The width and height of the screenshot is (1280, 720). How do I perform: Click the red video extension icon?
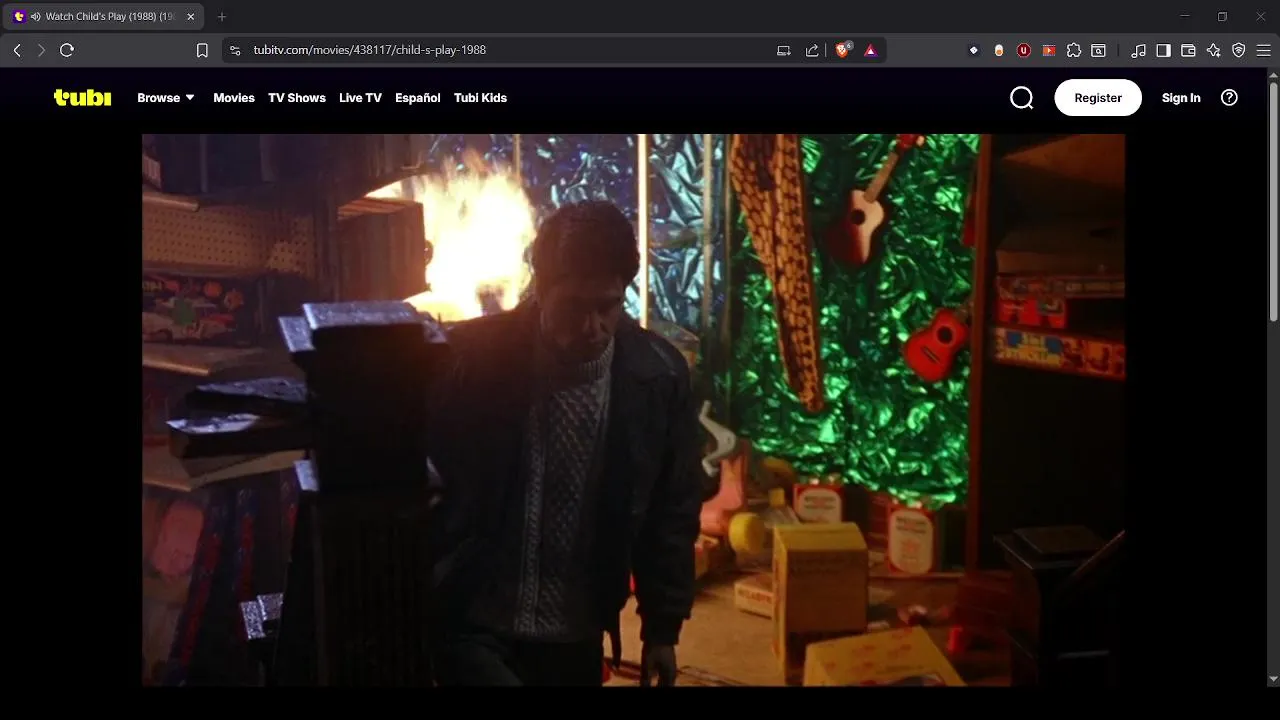coord(1049,50)
